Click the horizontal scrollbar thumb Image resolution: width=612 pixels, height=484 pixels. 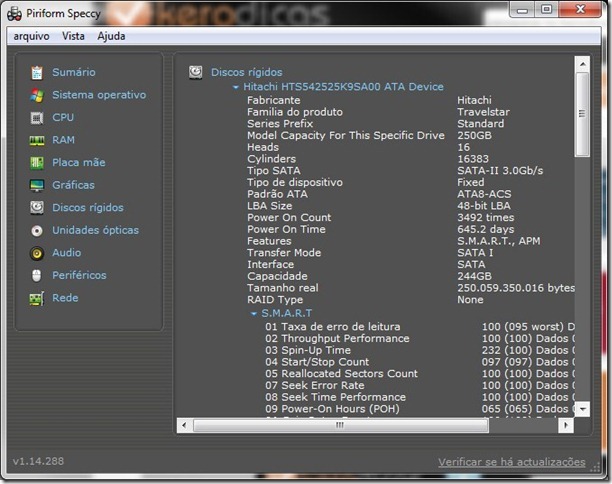tap(340, 425)
